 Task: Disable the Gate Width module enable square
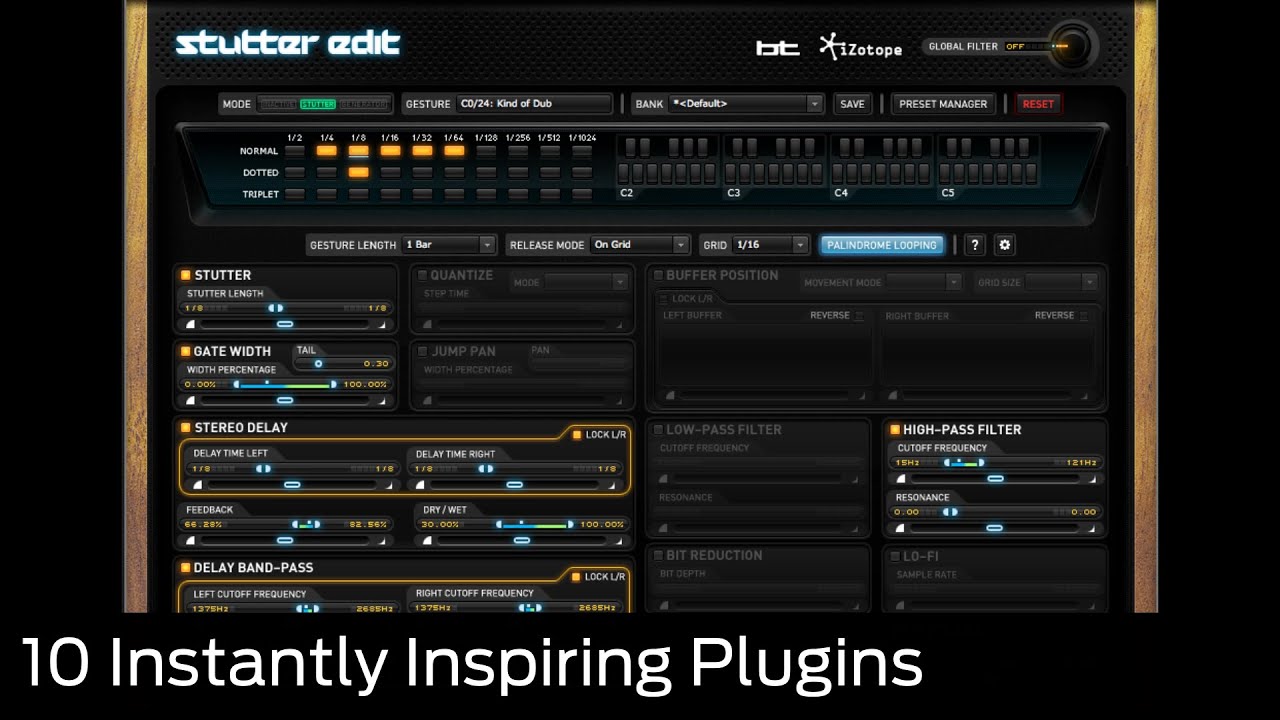point(186,351)
